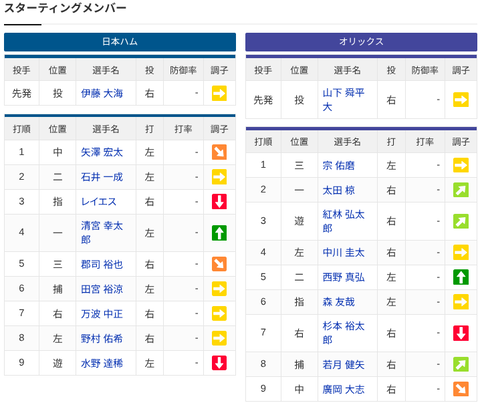Click the オリックス team header bar
The width and height of the screenshot is (480, 405).
[361, 42]
